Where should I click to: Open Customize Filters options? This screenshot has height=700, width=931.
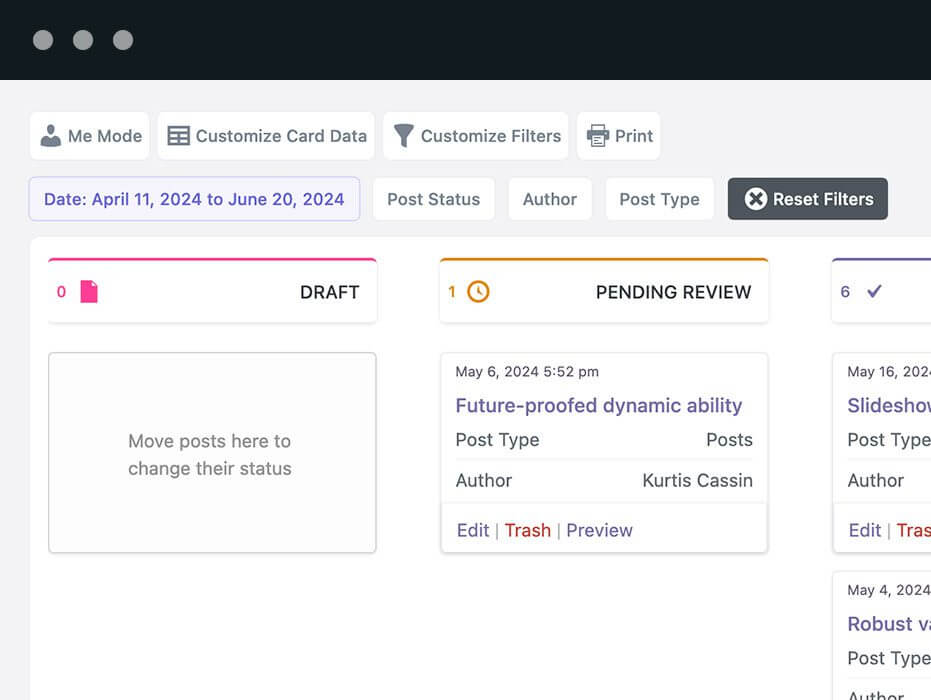click(x=476, y=136)
